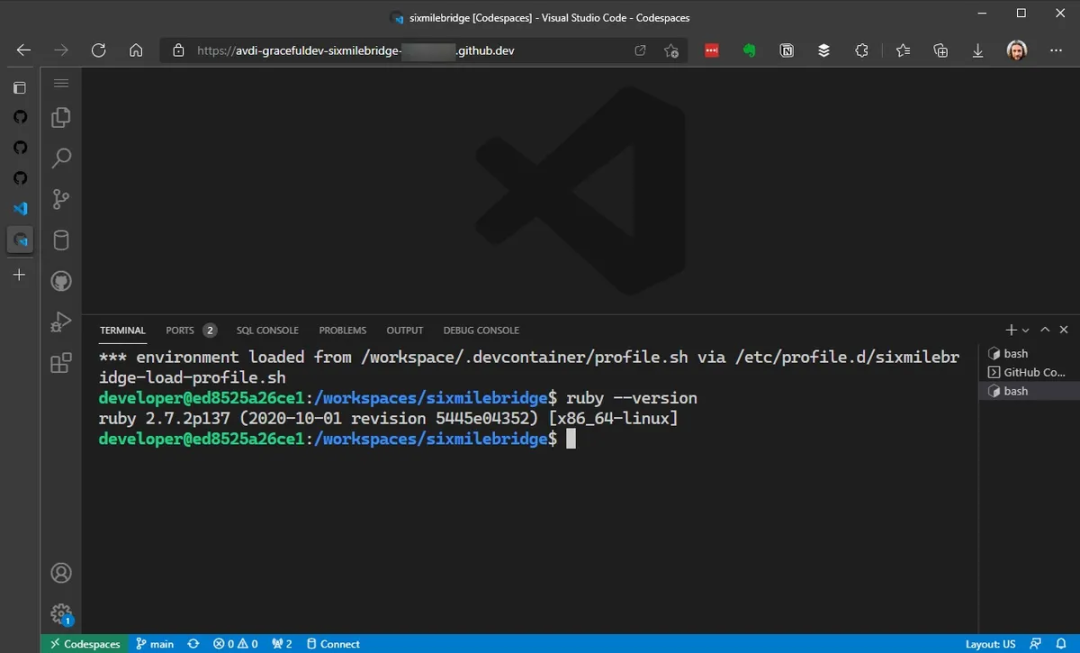Open the green Evernote extension
The width and height of the screenshot is (1080, 653).
749,50
